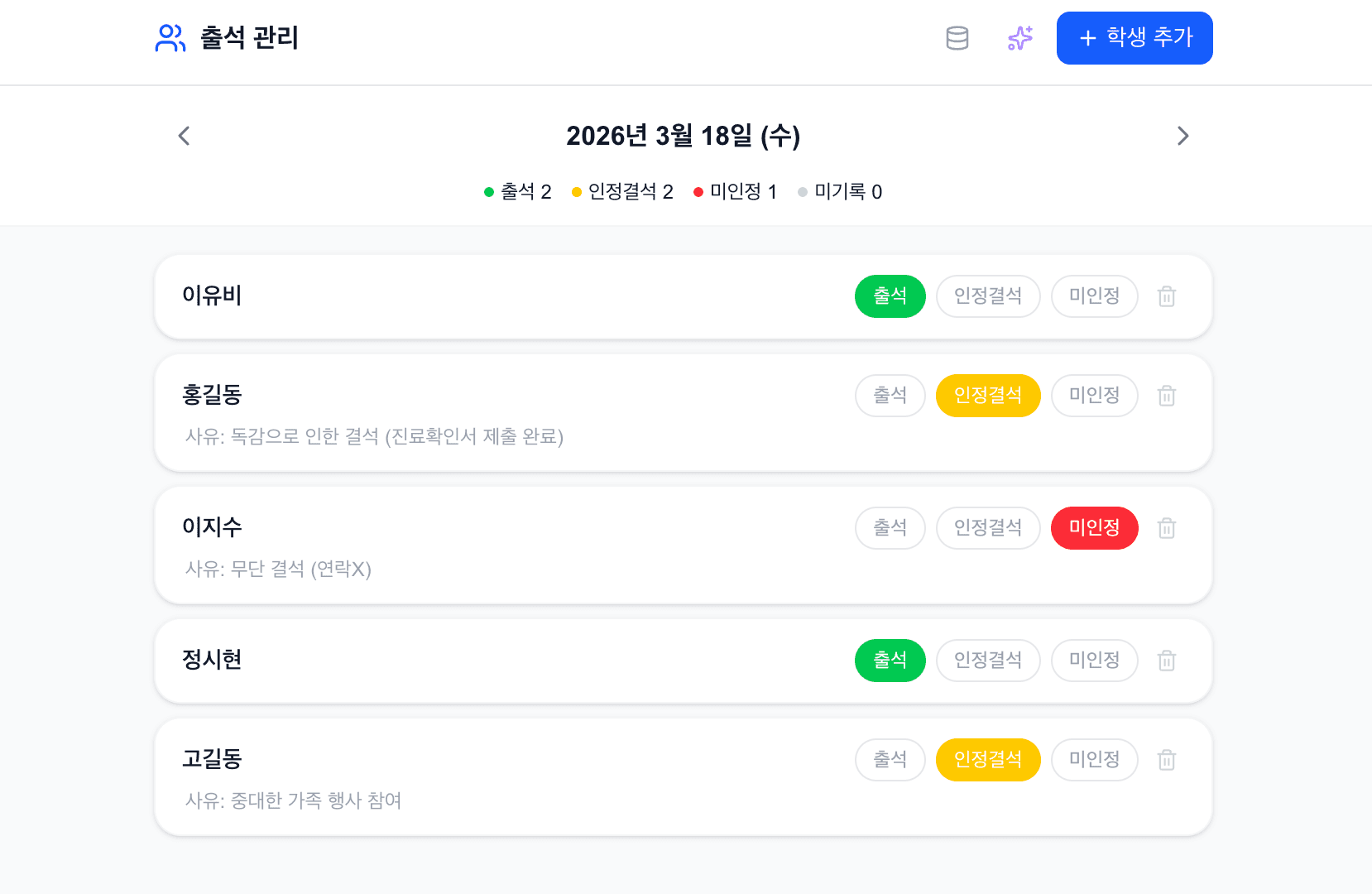Click trash icon next to 정시현
This screenshot has width=1372, height=894.
(x=1167, y=661)
